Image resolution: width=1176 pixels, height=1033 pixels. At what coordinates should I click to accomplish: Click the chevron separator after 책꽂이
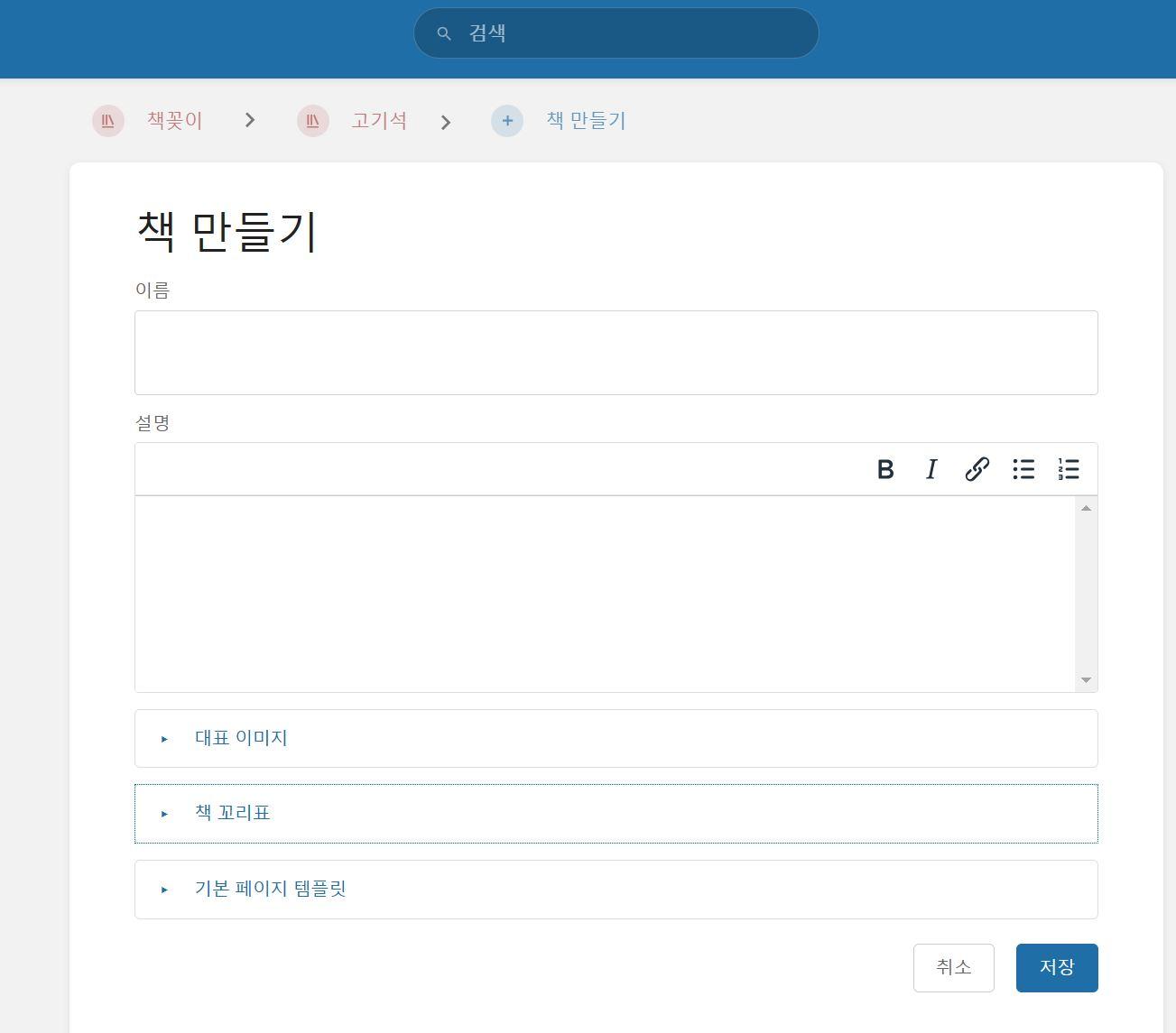tap(250, 120)
